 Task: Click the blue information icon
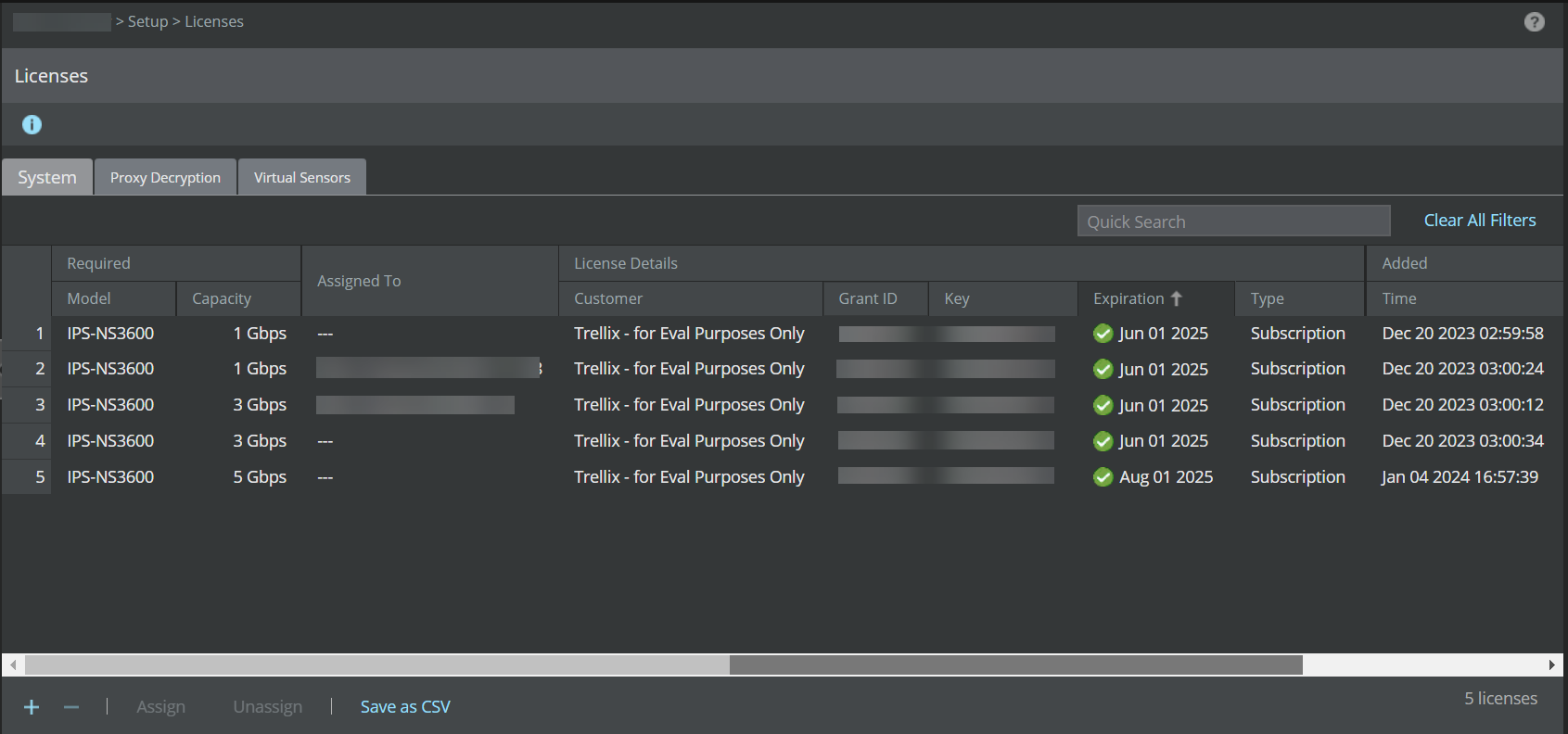click(x=32, y=124)
